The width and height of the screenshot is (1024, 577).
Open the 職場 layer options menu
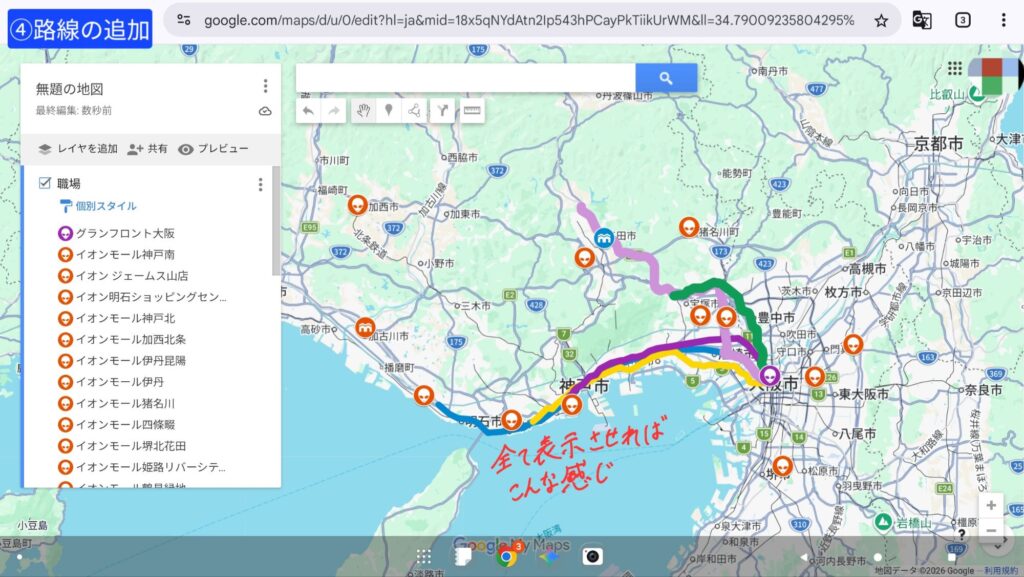click(x=260, y=184)
